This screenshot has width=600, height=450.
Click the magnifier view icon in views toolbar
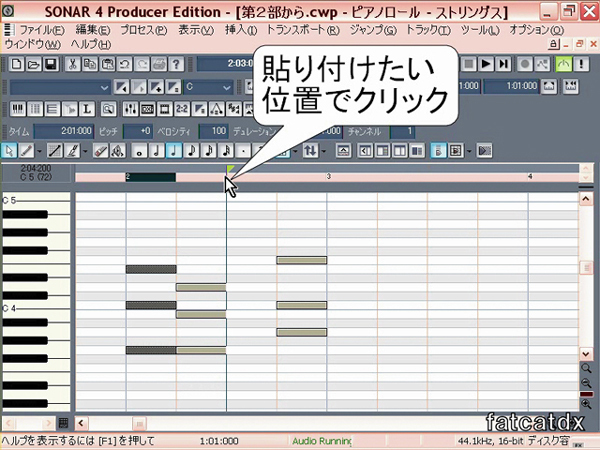click(x=108, y=109)
